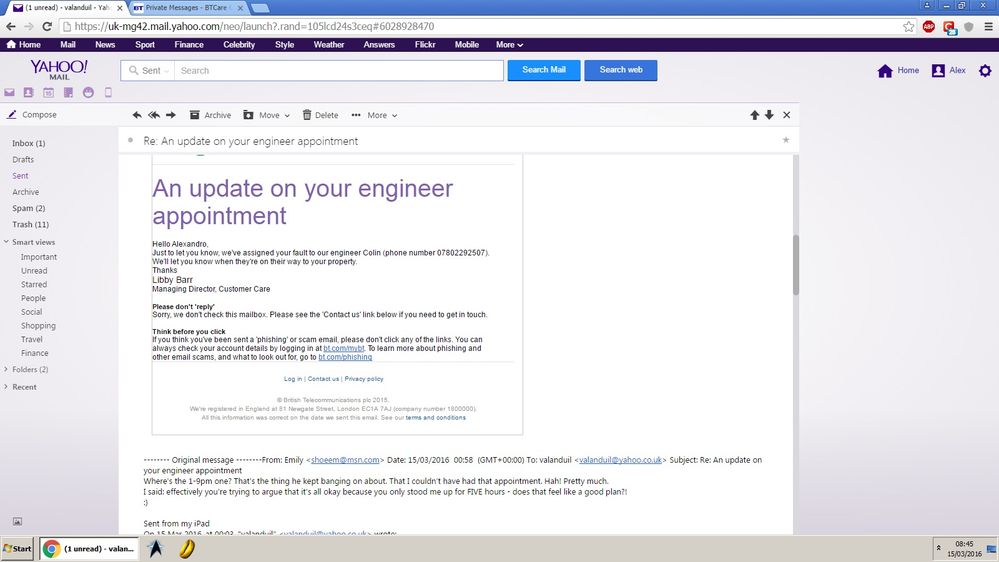Go to previous message with up arrow
This screenshot has width=999, height=562.
(x=754, y=115)
